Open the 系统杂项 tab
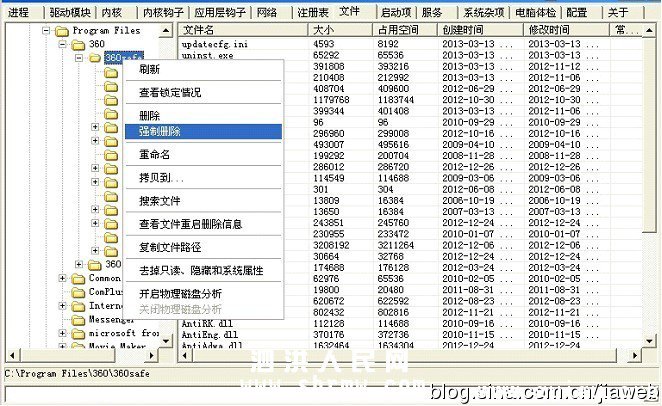 [484, 13]
